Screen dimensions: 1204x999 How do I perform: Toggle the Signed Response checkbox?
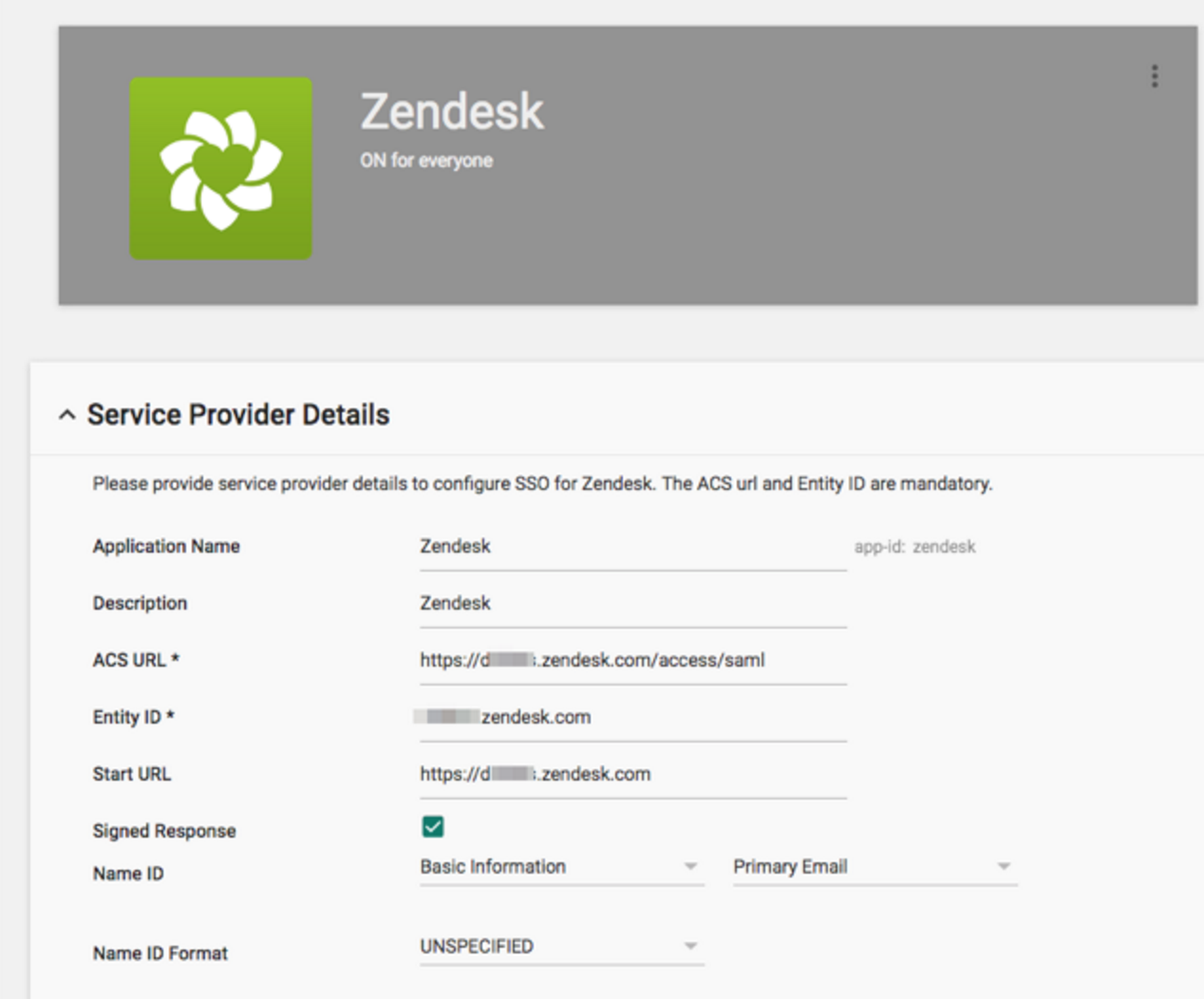click(433, 827)
